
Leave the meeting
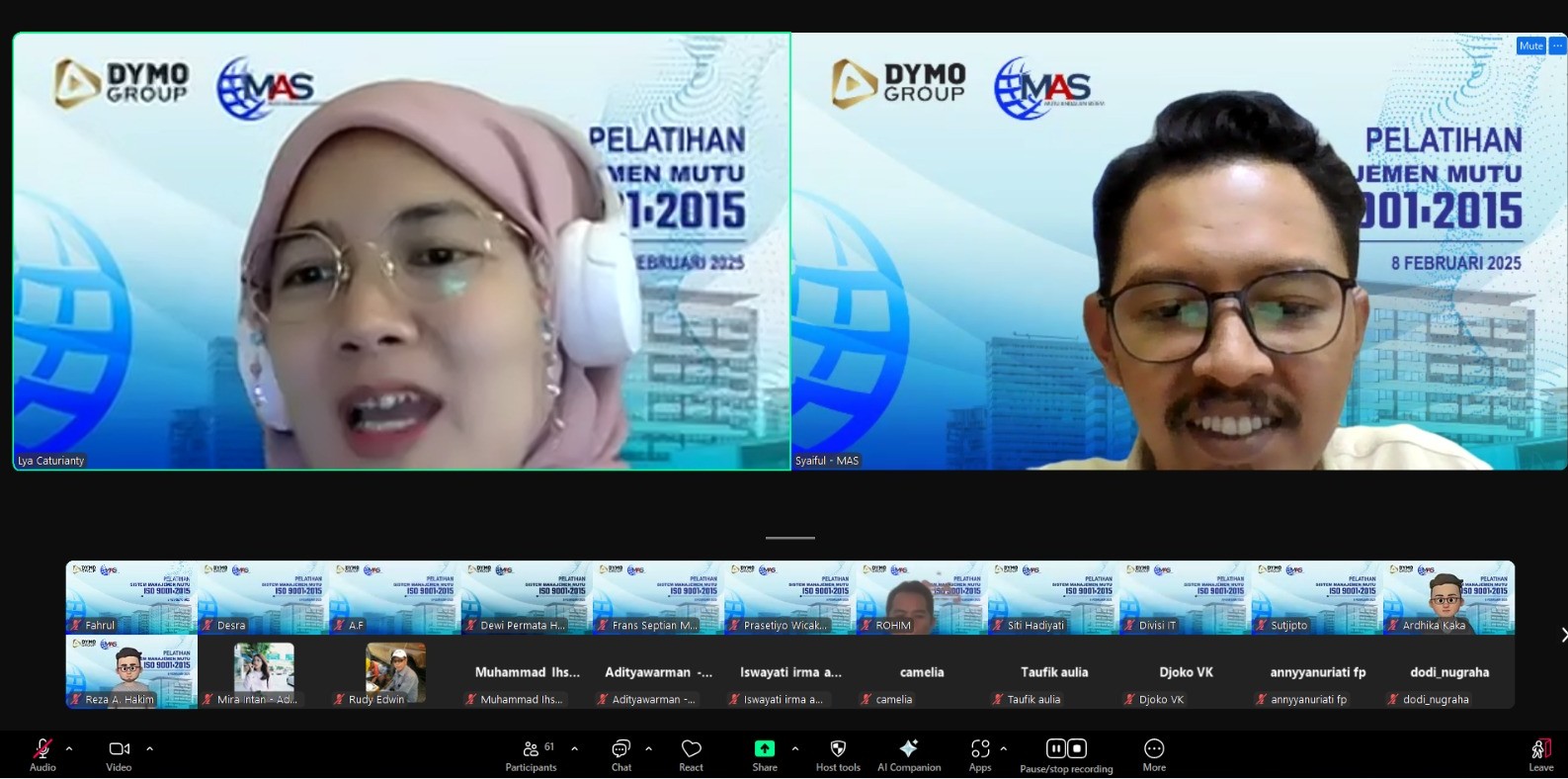coord(1541,754)
